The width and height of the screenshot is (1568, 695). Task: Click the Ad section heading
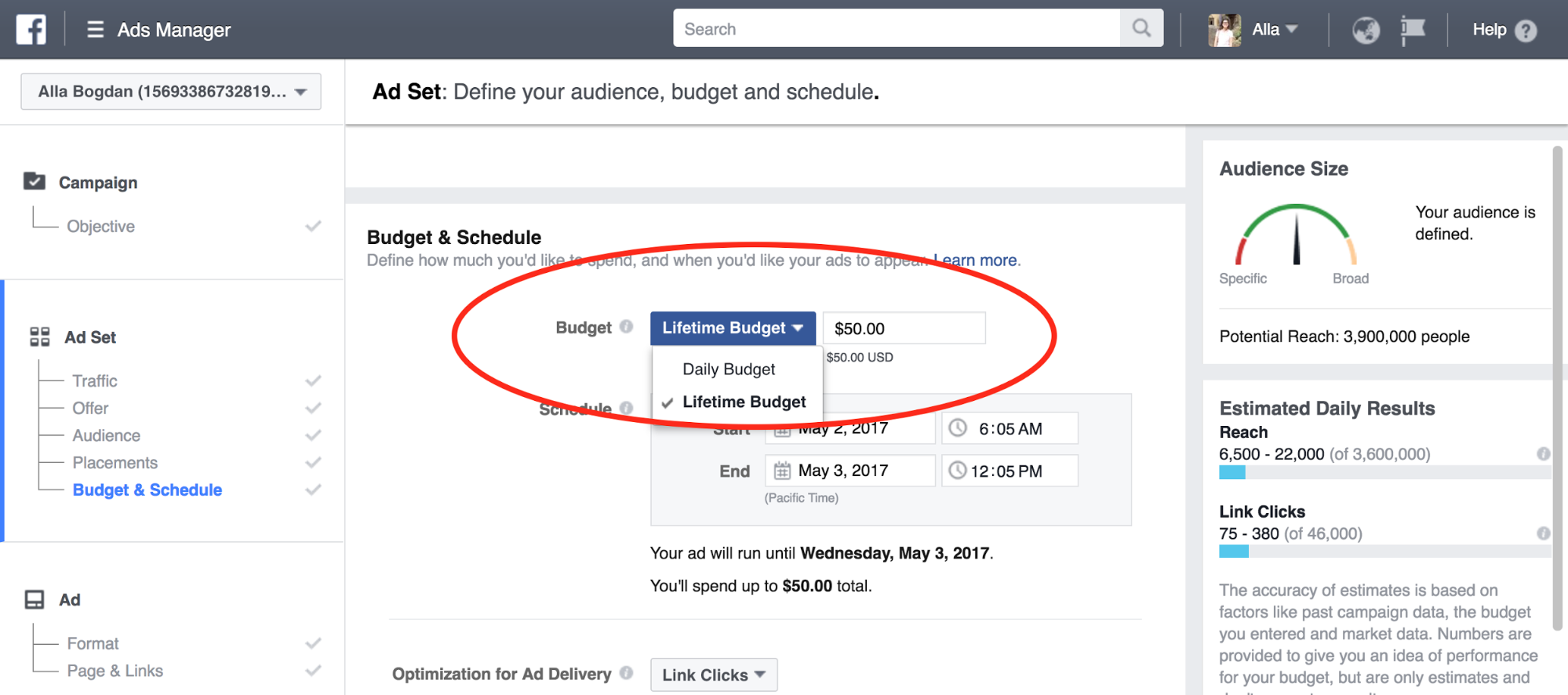pos(70,600)
